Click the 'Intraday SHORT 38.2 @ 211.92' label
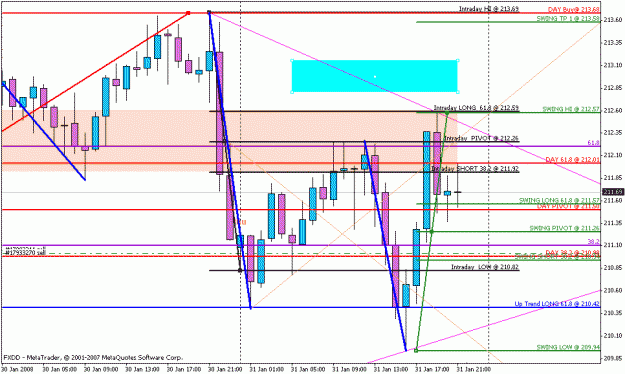625x374 pixels. [x=475, y=168]
